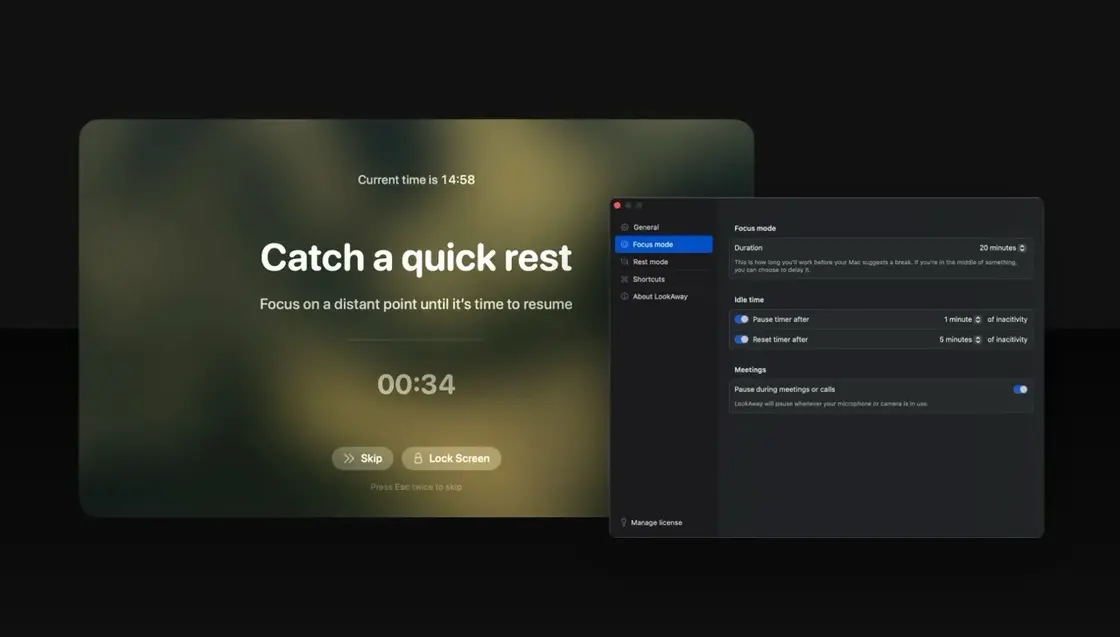
Task: Turn off Pause during meetings or calls
Action: coord(1020,389)
